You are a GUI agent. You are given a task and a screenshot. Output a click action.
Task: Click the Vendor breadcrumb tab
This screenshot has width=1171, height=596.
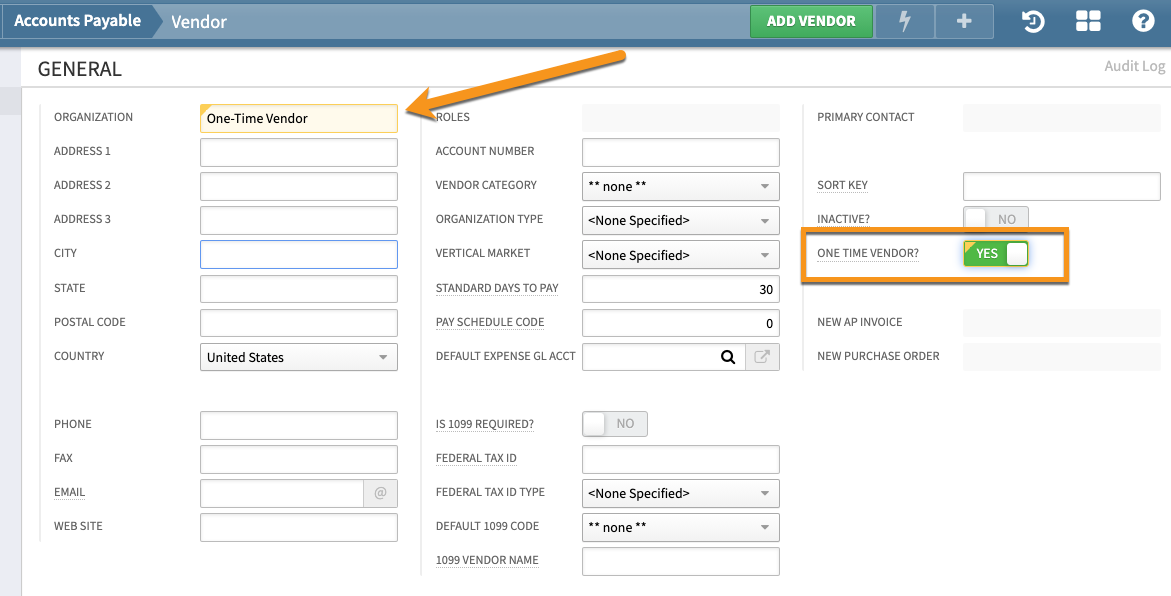[197, 21]
